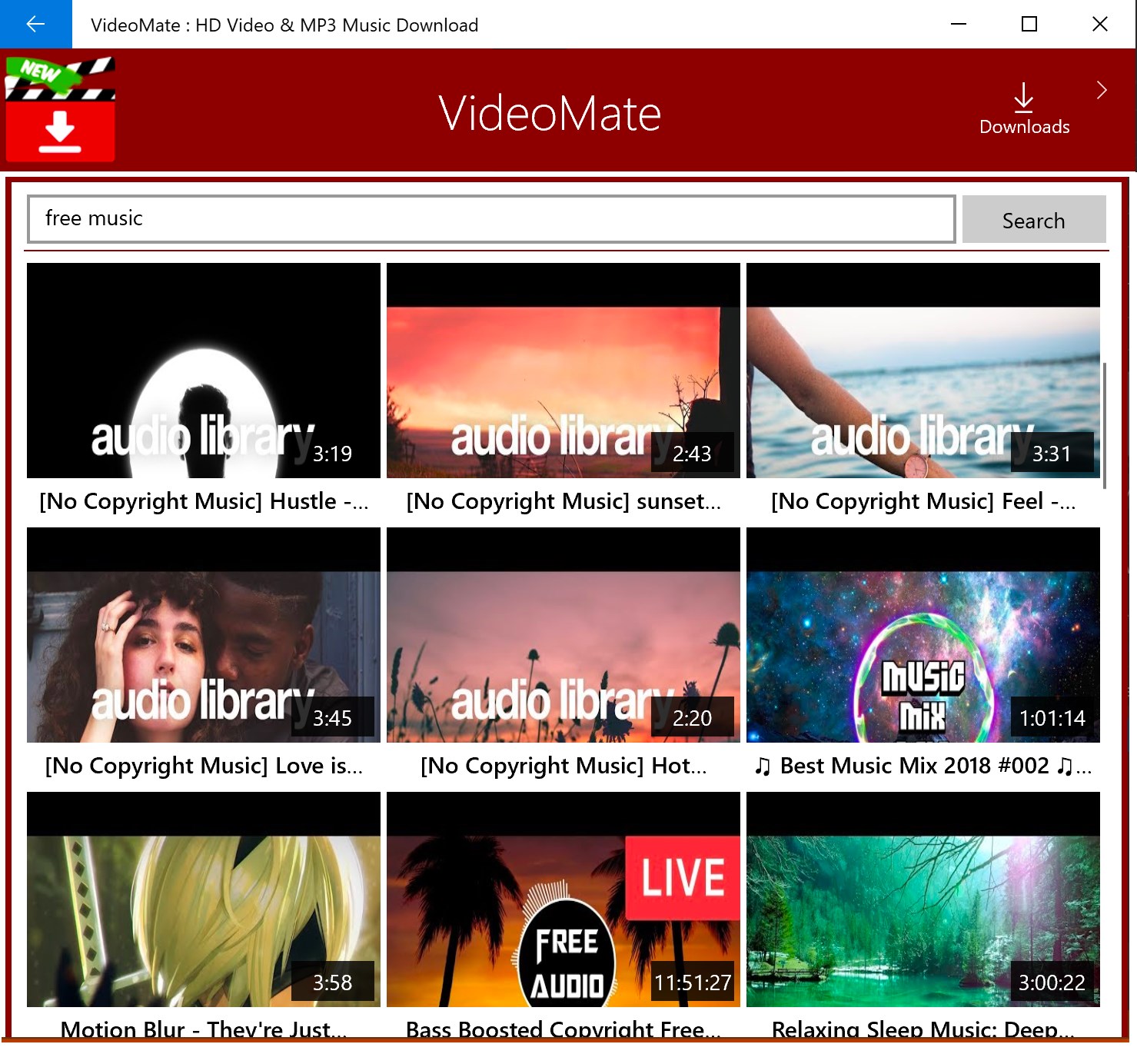Open the Relaxing Sleep Music thumbnail
This screenshot has height=1064, width=1137.
pos(923,899)
